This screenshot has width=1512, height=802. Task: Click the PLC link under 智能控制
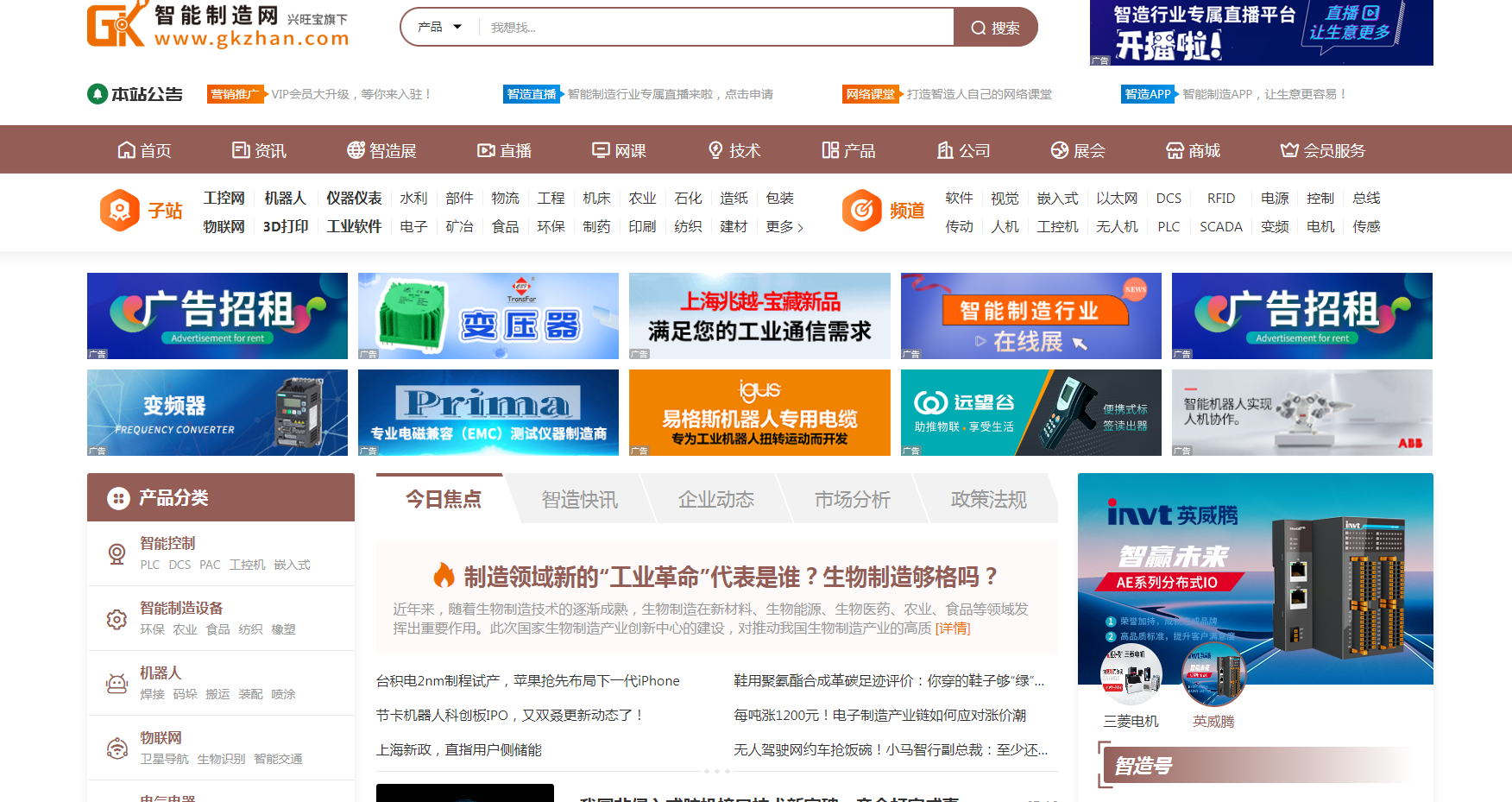(150, 565)
